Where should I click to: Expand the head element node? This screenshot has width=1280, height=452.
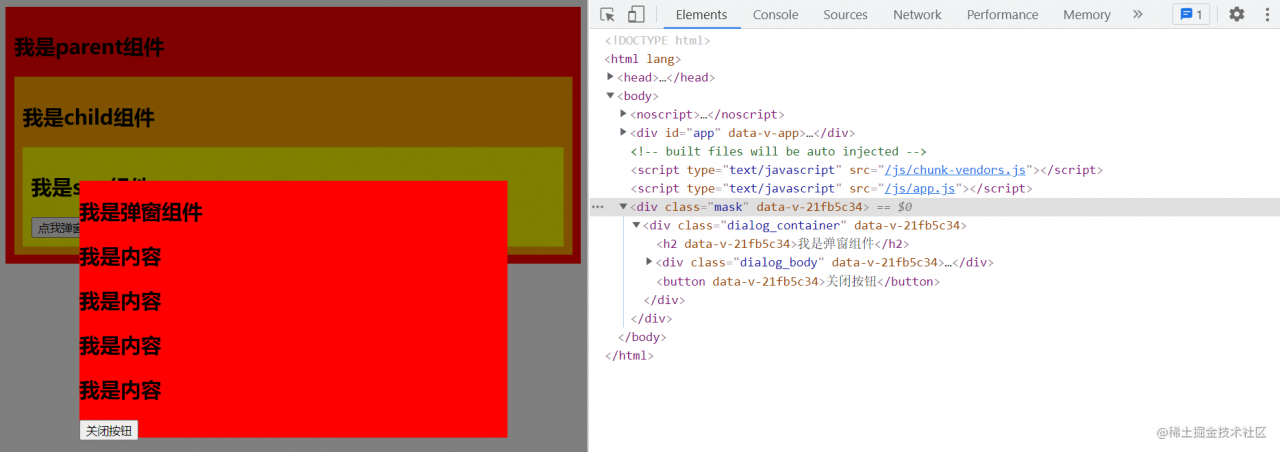click(611, 77)
